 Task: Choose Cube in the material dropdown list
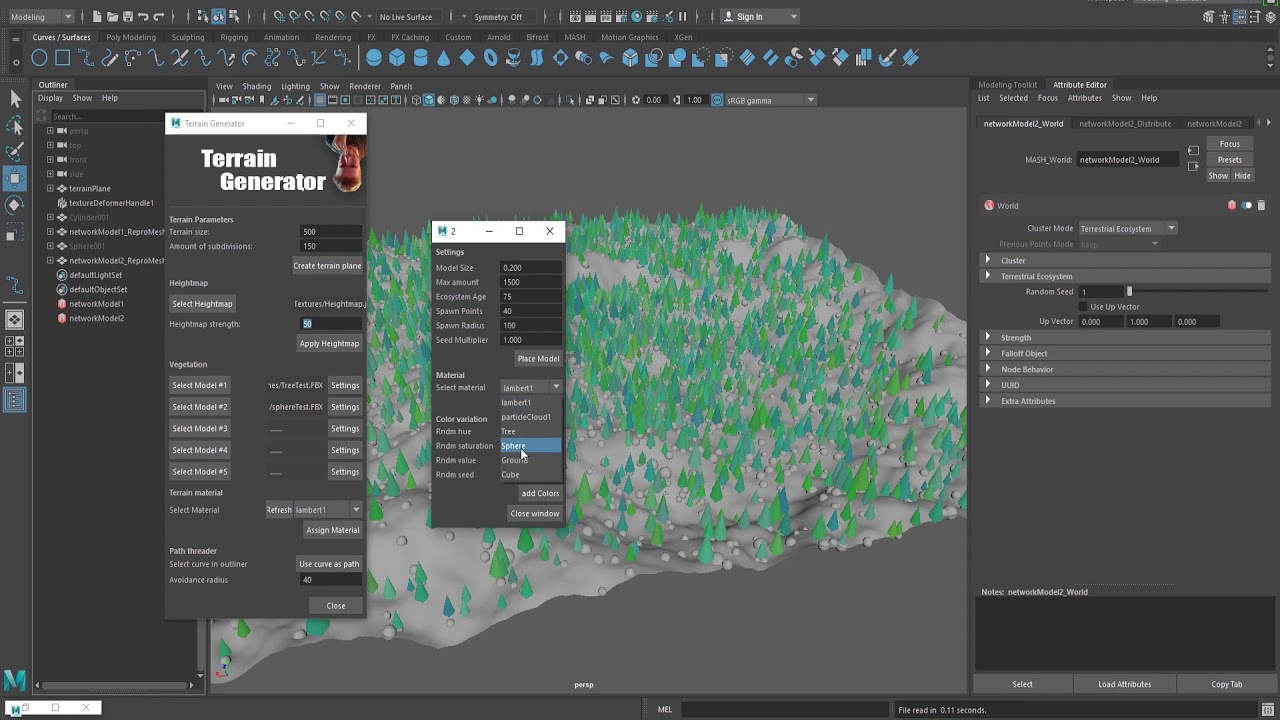click(x=530, y=475)
